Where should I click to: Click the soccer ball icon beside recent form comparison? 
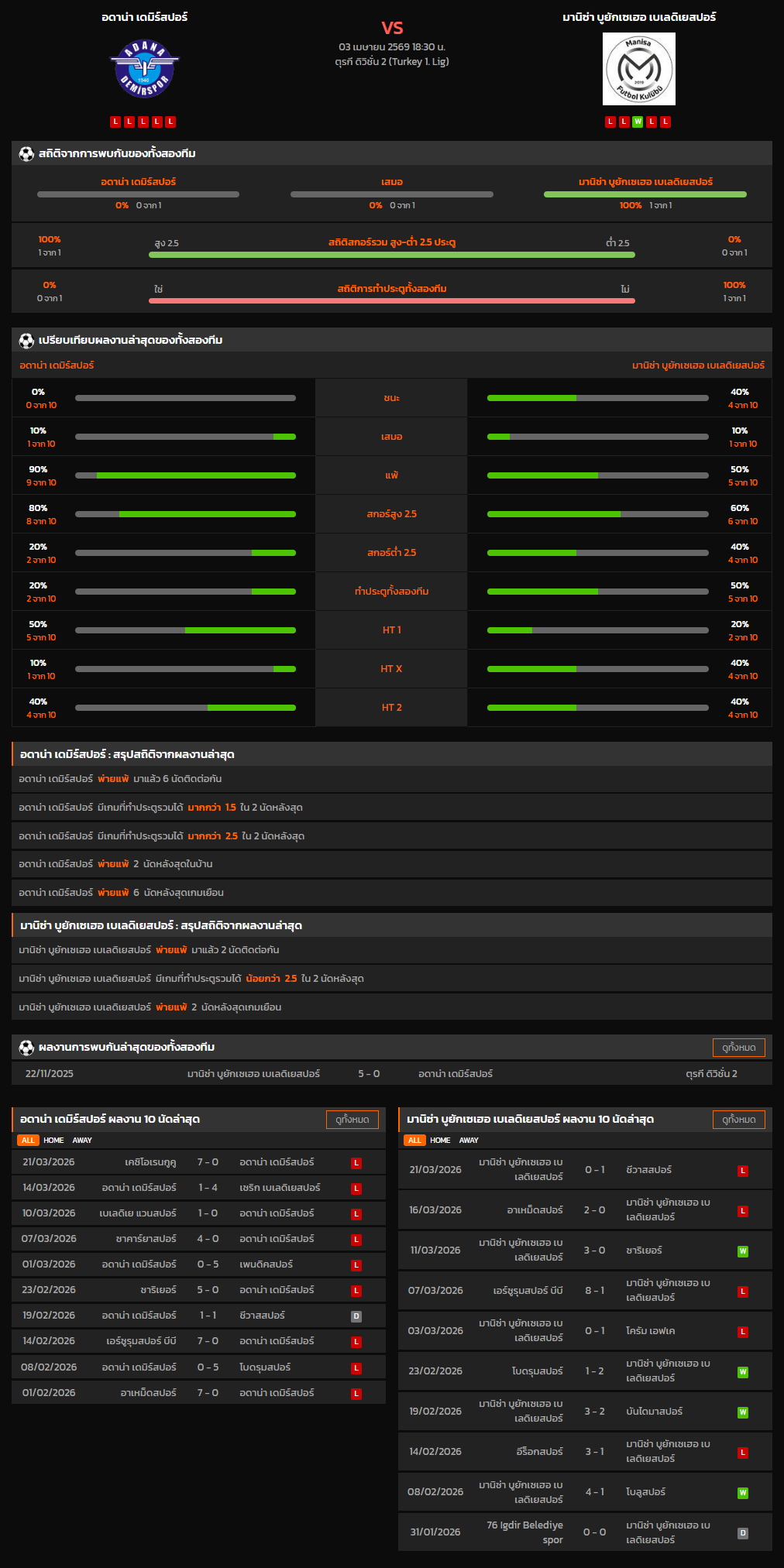[26, 340]
